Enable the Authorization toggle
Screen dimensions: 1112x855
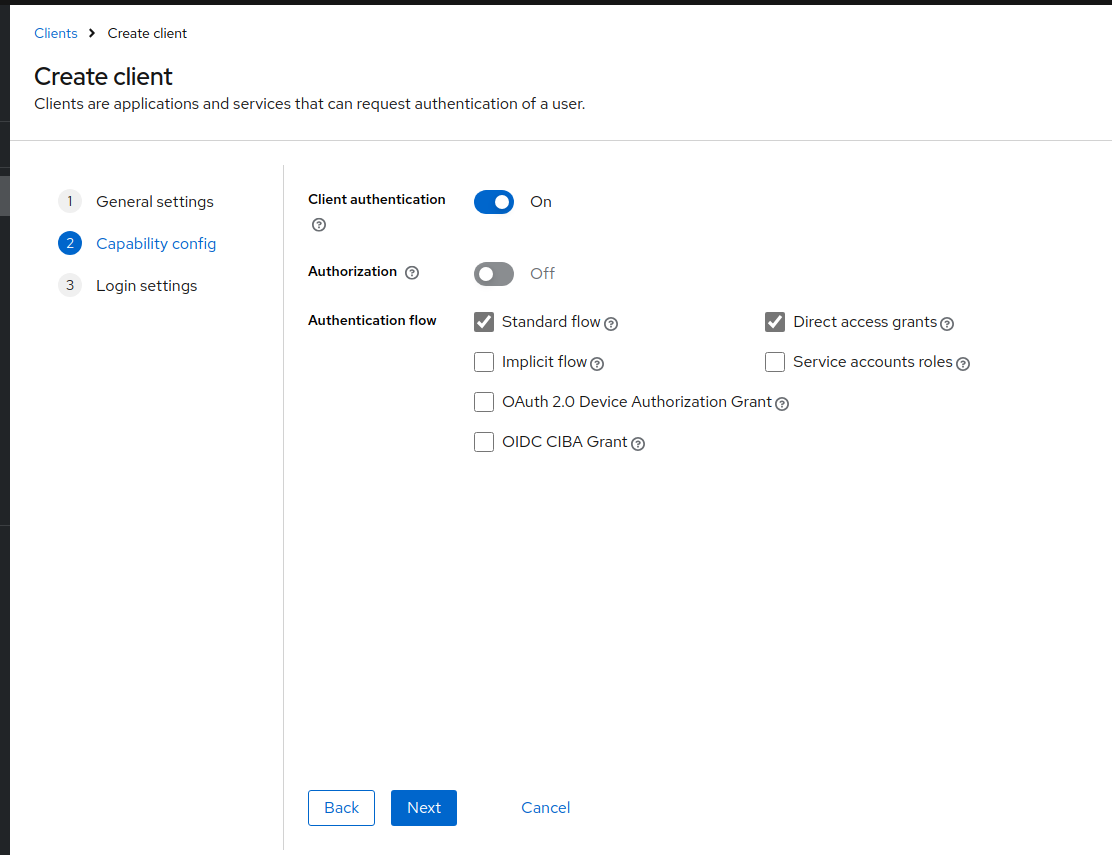[494, 274]
